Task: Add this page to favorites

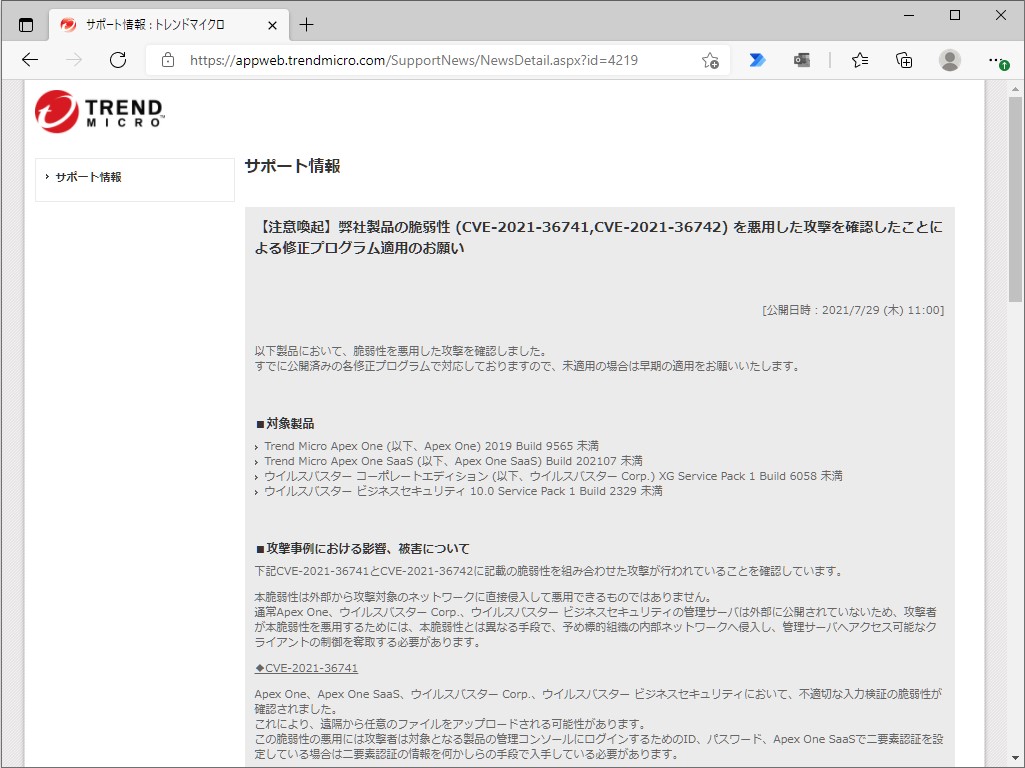Action: pos(710,60)
